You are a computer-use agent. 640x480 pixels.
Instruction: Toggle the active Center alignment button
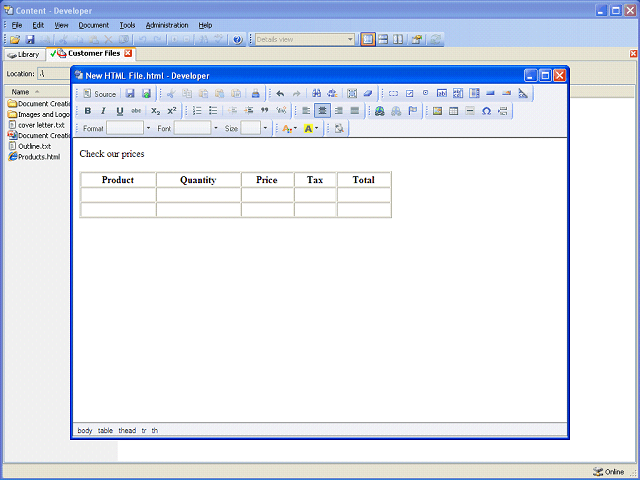pyautogui.click(x=322, y=111)
